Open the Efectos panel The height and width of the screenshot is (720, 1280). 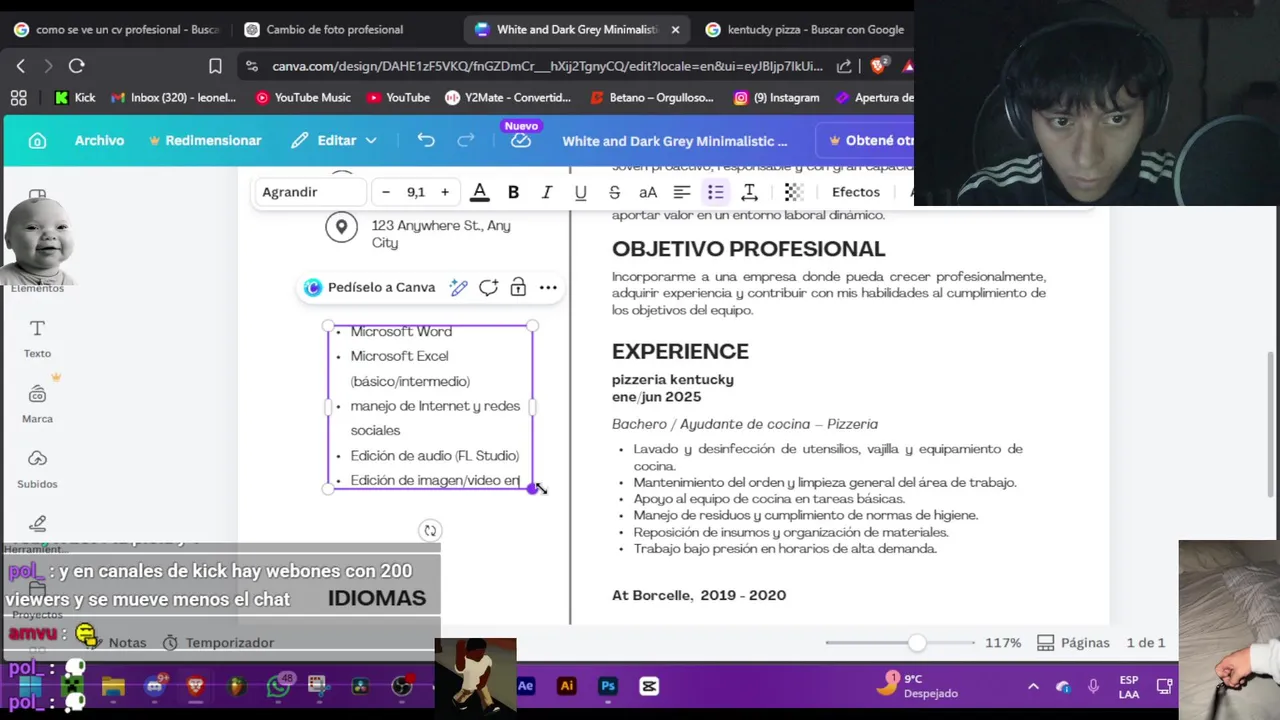point(856,192)
